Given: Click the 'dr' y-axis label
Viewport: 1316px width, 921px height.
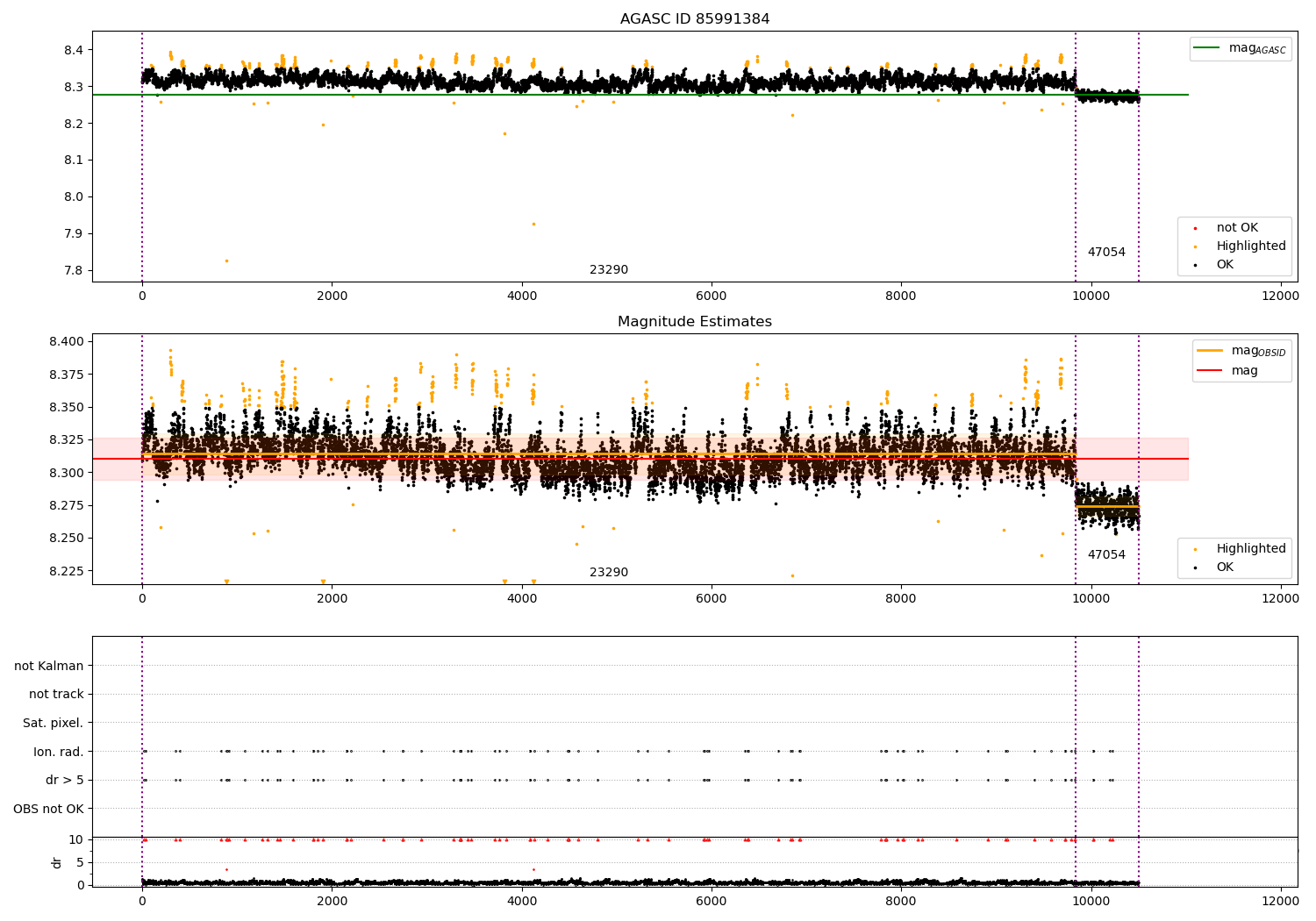Looking at the screenshot, I should (57, 862).
